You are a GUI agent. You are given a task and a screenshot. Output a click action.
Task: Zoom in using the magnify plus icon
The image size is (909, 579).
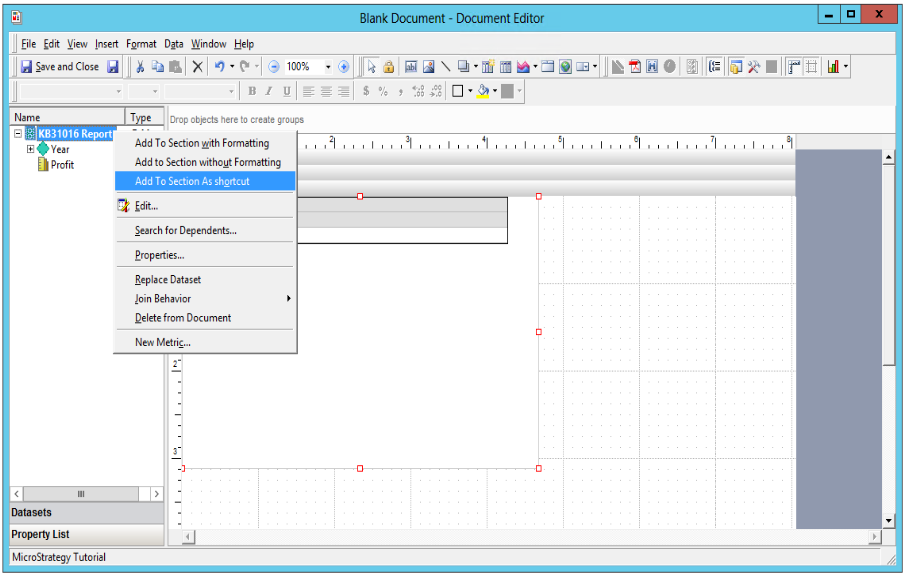point(343,69)
